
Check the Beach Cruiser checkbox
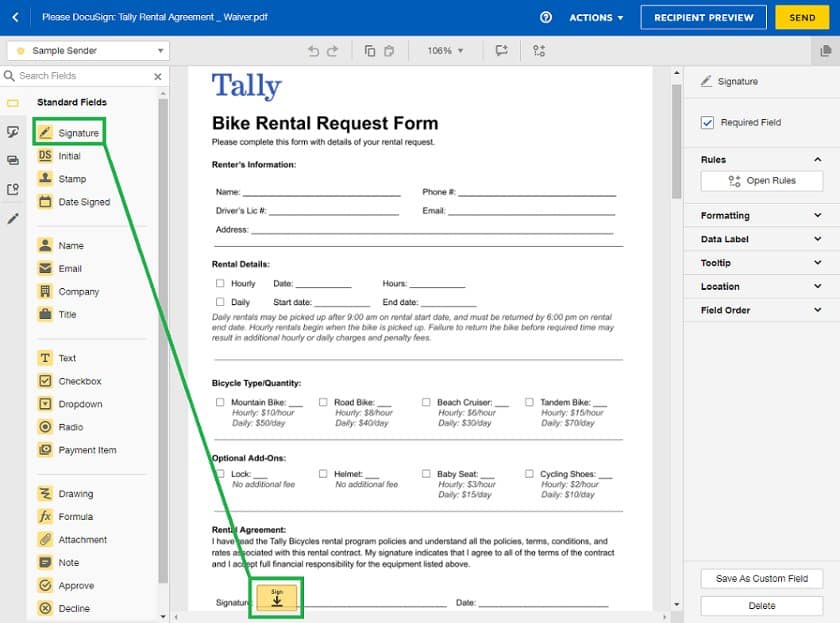426,402
